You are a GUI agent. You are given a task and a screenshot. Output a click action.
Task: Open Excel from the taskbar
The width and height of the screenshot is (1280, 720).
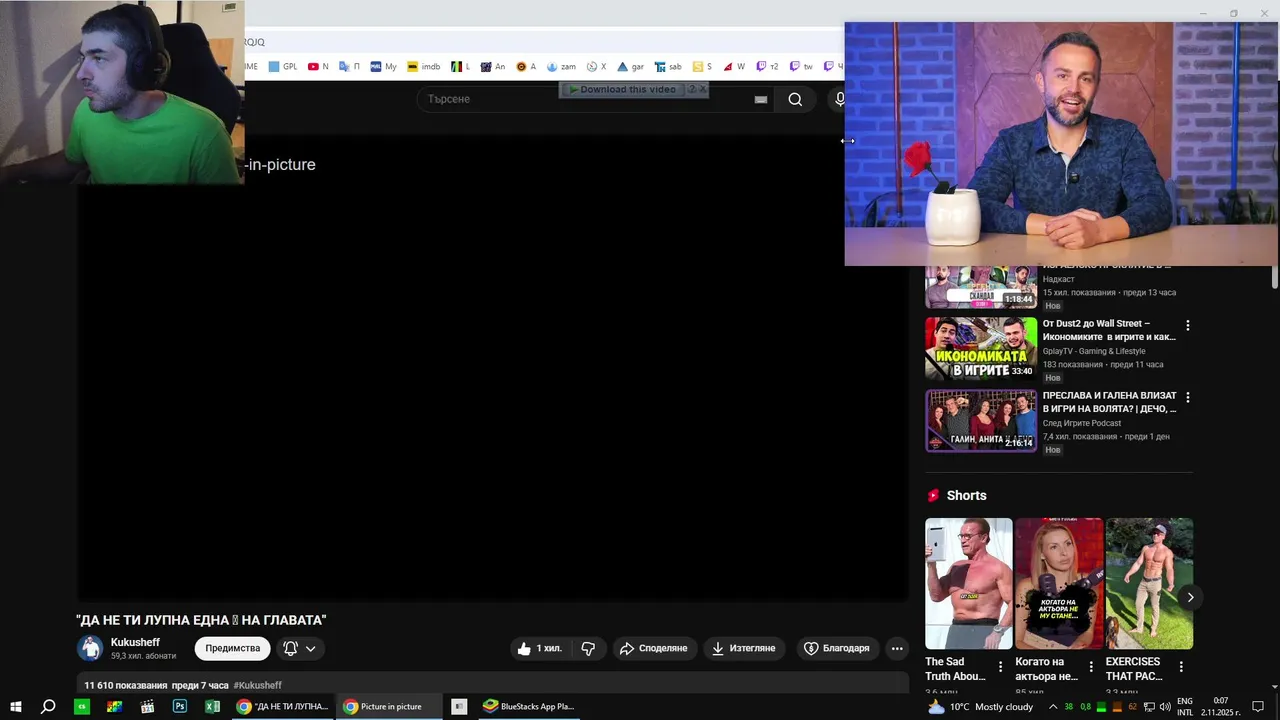pyautogui.click(x=212, y=706)
